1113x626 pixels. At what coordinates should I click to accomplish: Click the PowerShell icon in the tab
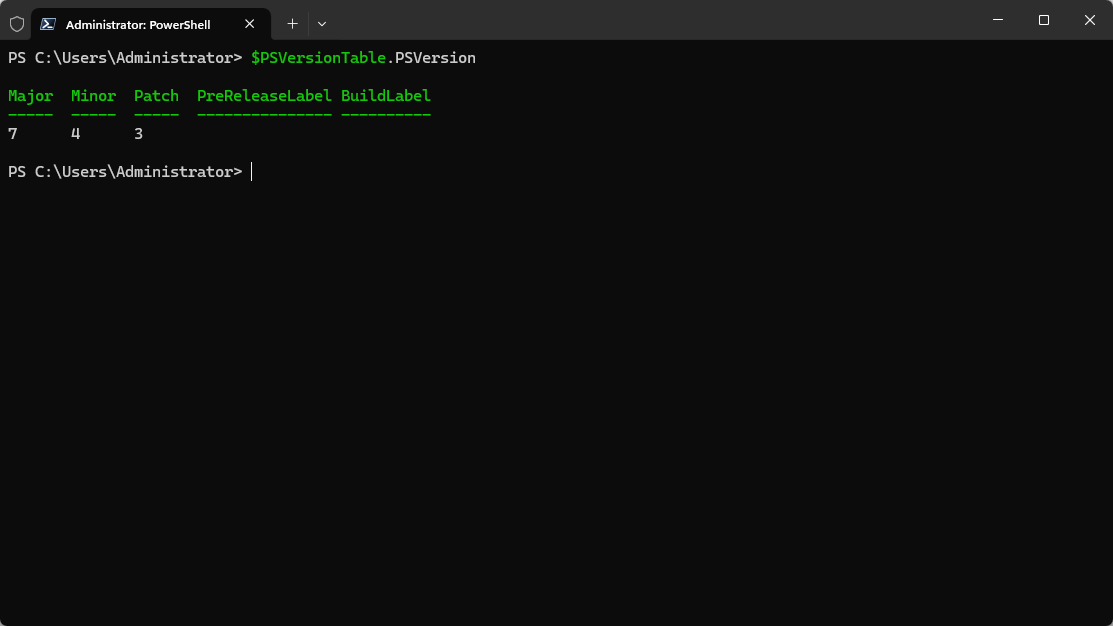click(x=47, y=24)
